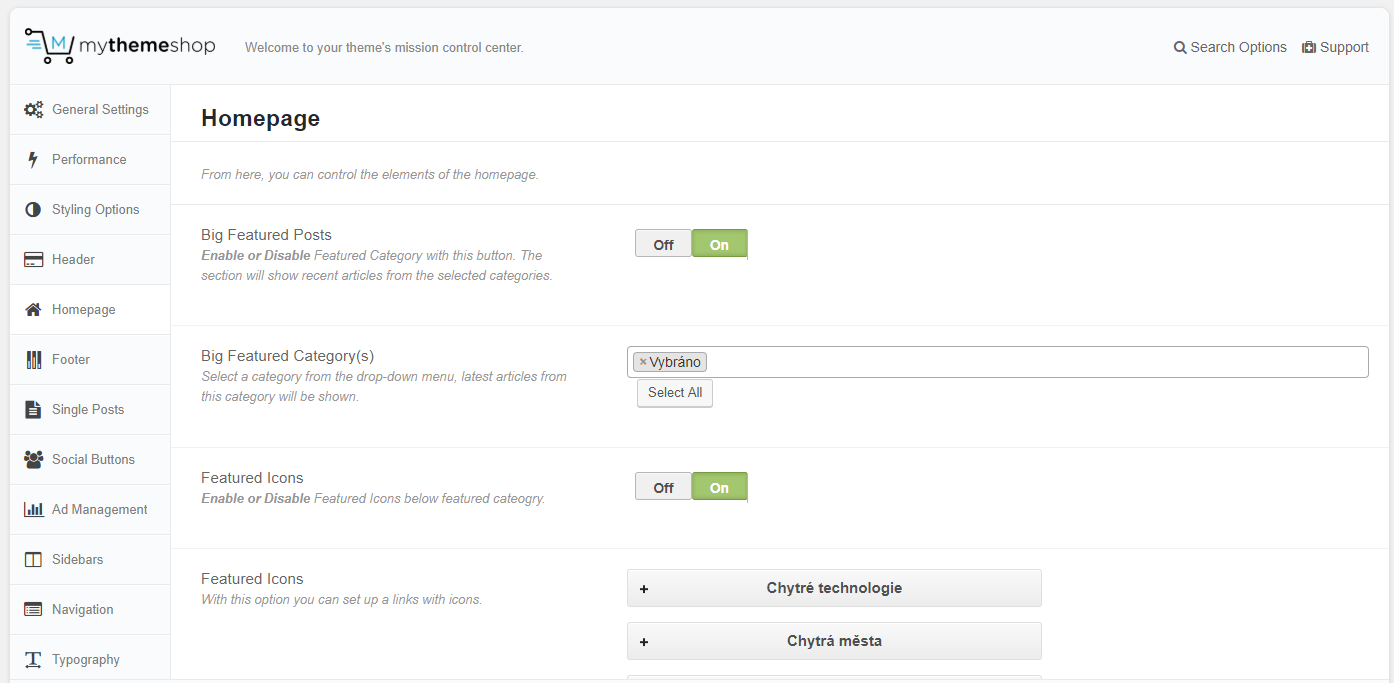Remove the Vybráno category tag
The image size is (1394, 683).
click(643, 362)
